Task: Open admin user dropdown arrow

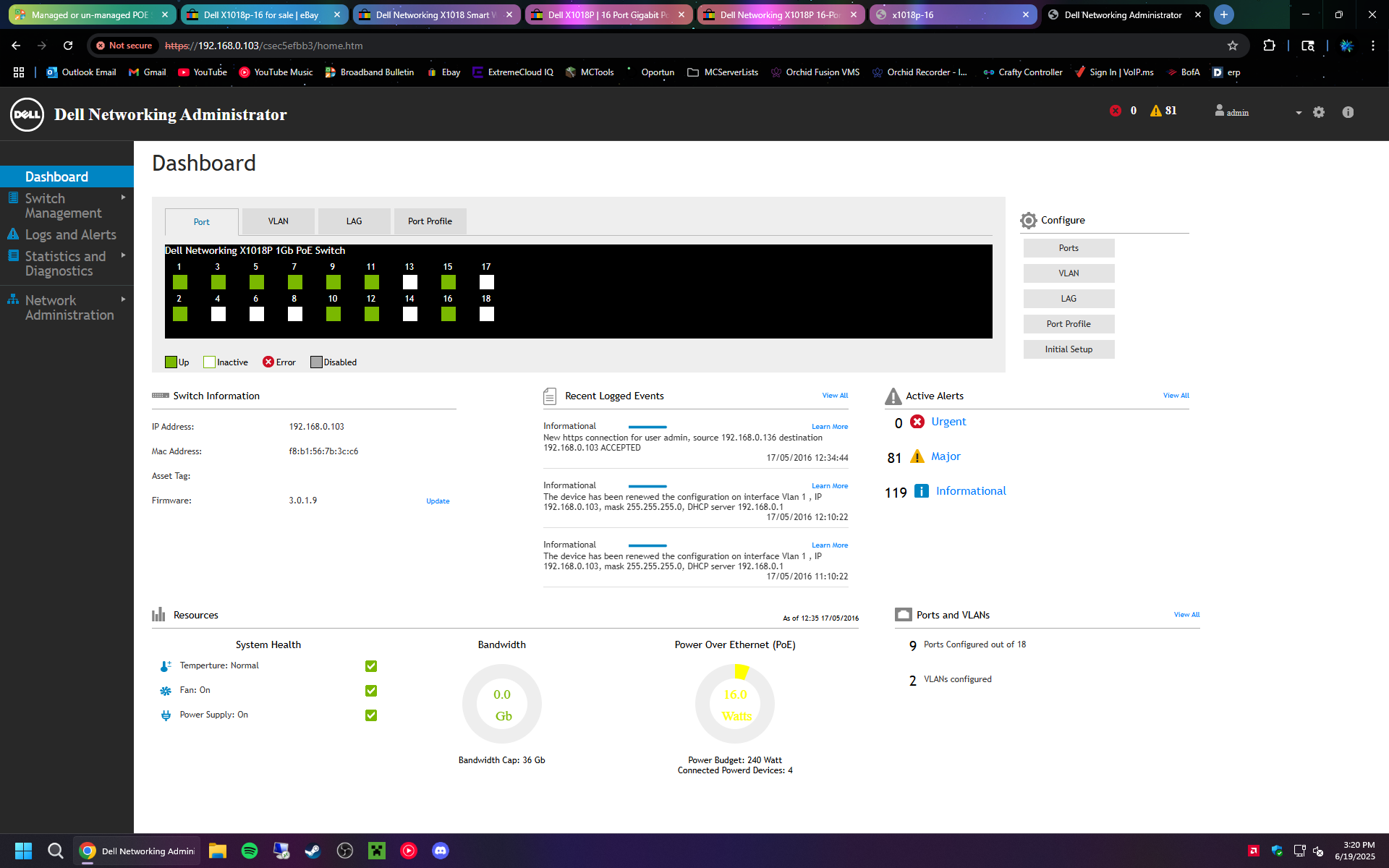Action: (1299, 113)
